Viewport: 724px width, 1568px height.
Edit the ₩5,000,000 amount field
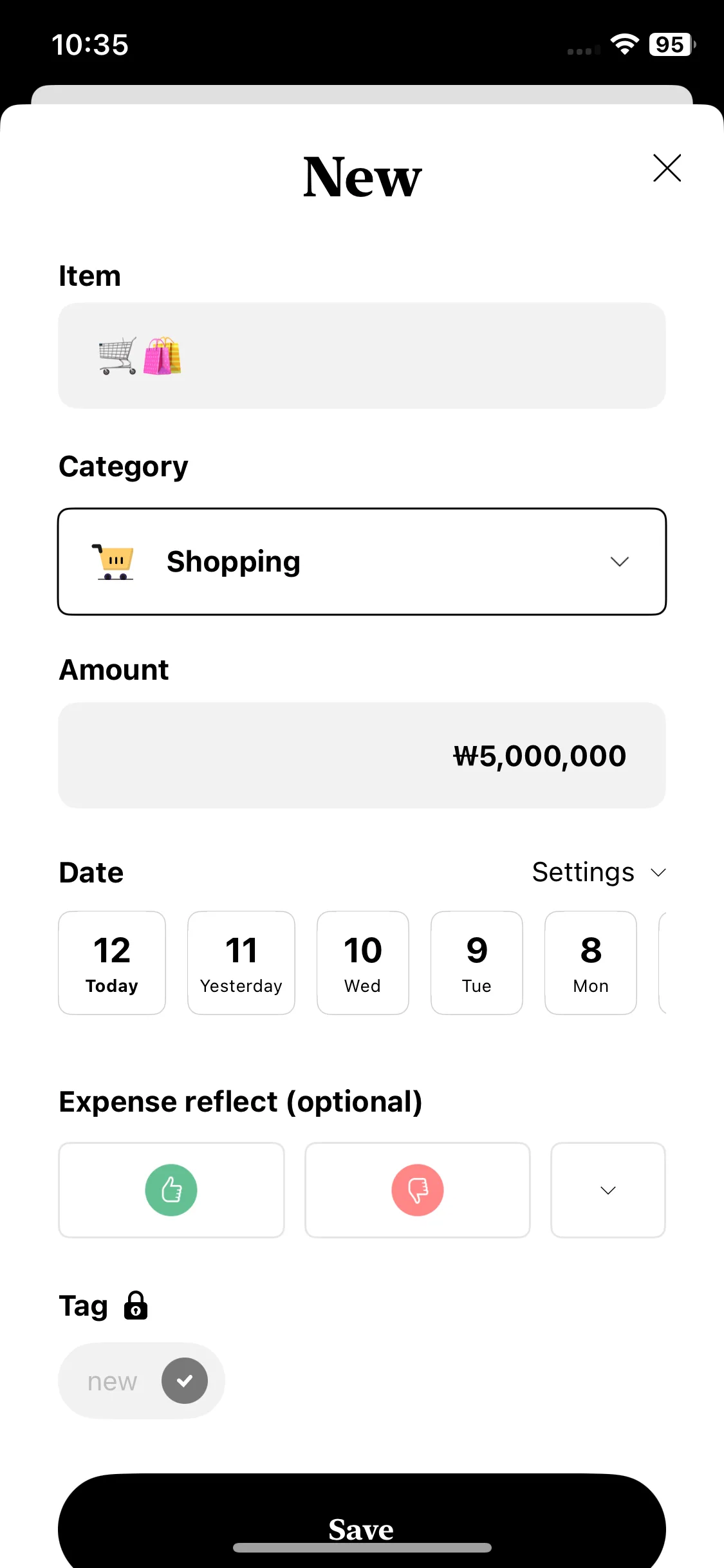[x=362, y=756]
